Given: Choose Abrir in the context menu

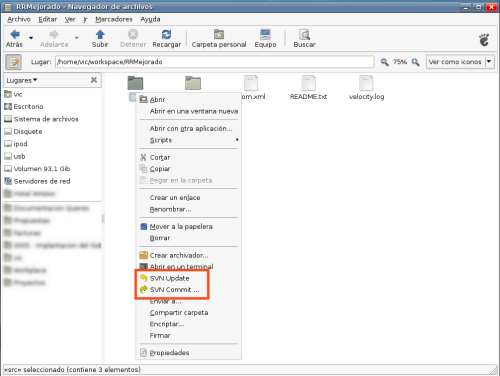Looking at the screenshot, I should pos(189,99).
